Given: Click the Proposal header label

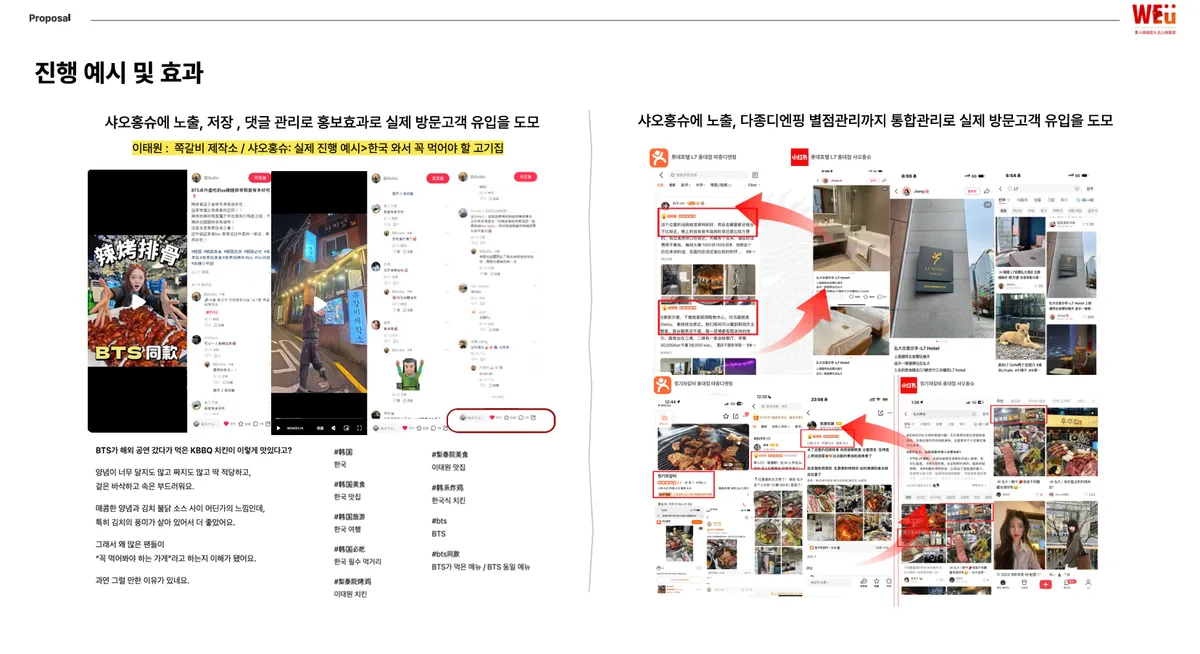Looking at the screenshot, I should pos(49,18).
